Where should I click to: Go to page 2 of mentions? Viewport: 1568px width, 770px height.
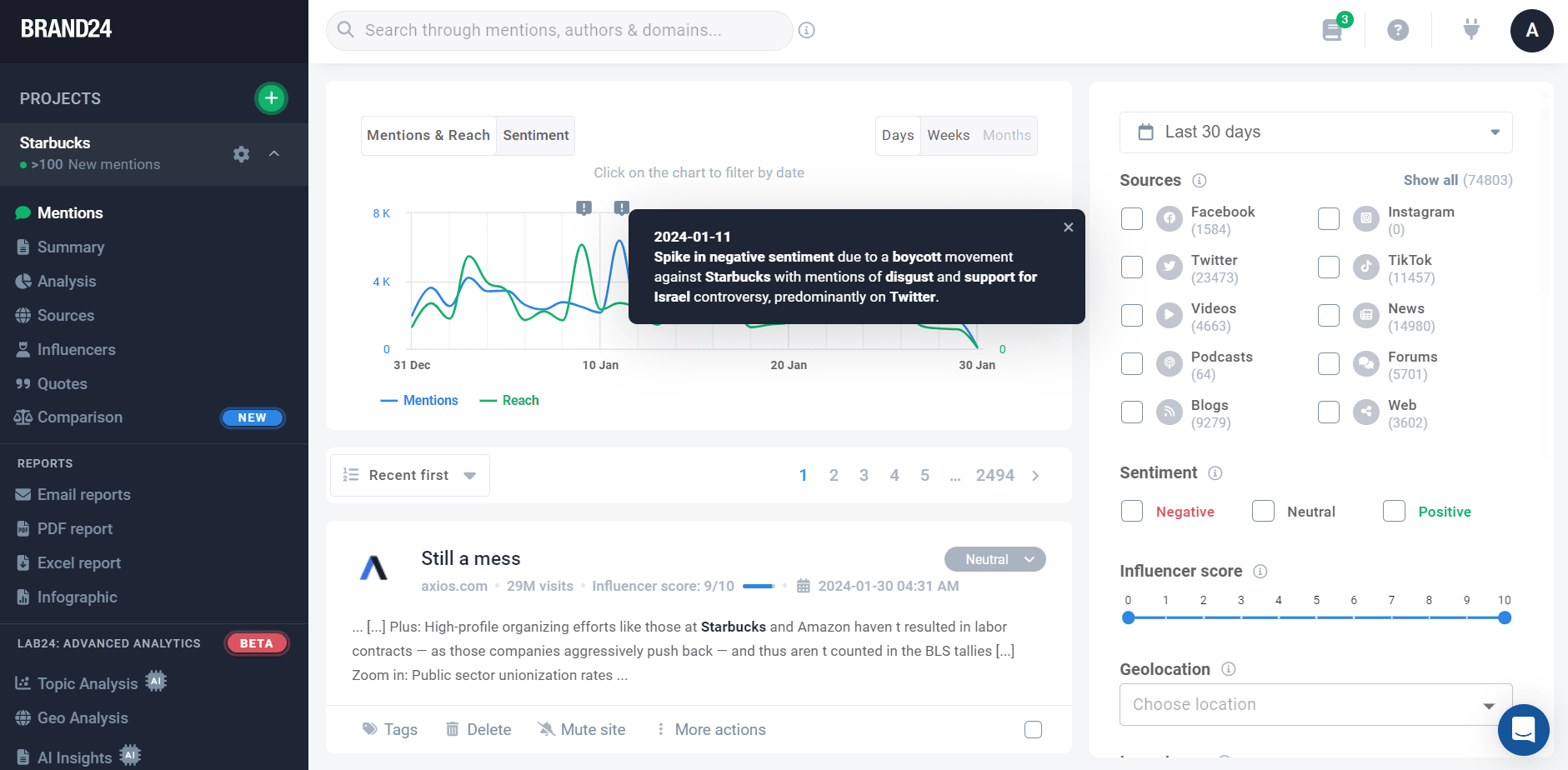click(834, 475)
